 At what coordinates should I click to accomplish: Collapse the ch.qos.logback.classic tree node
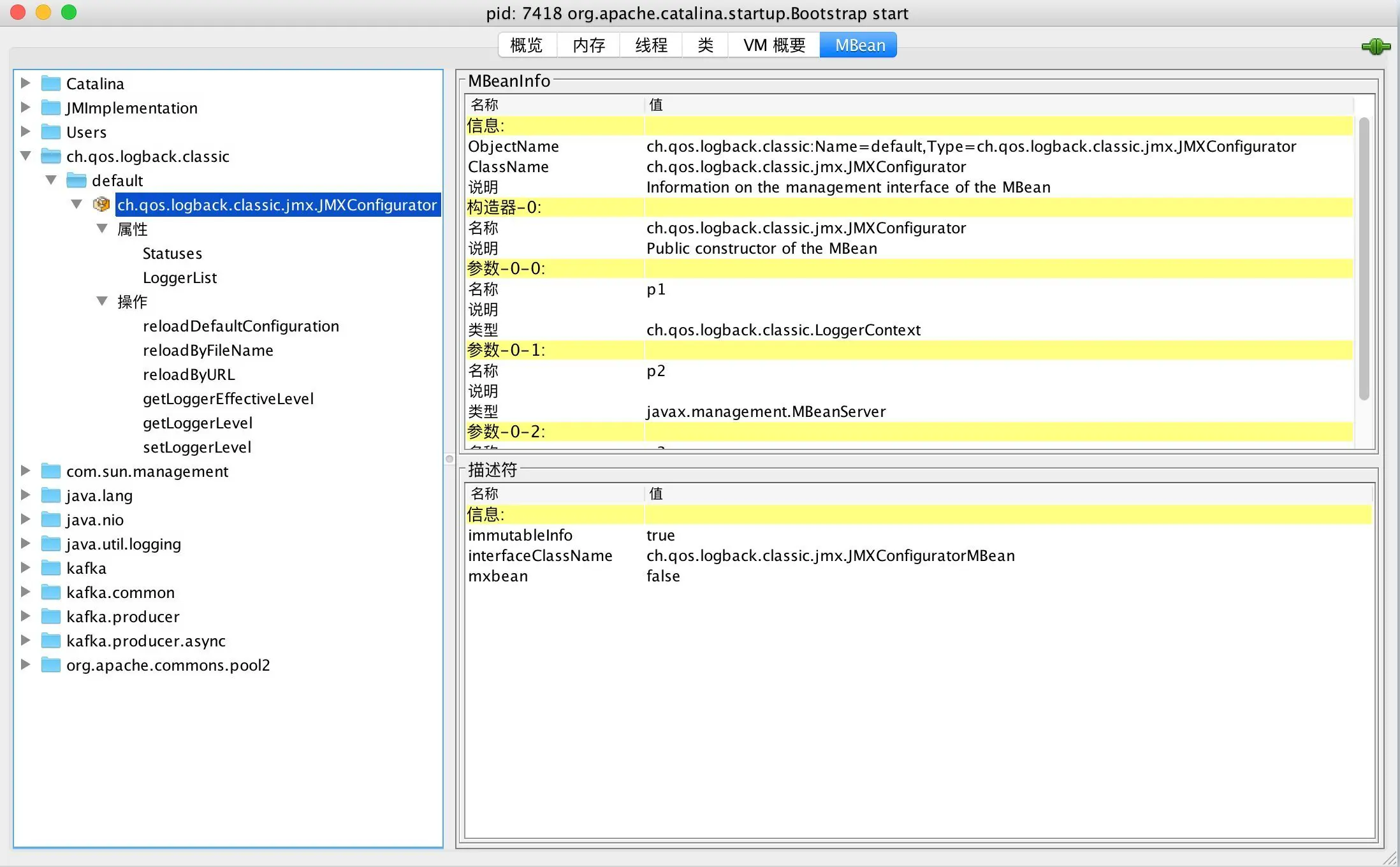[x=26, y=156]
